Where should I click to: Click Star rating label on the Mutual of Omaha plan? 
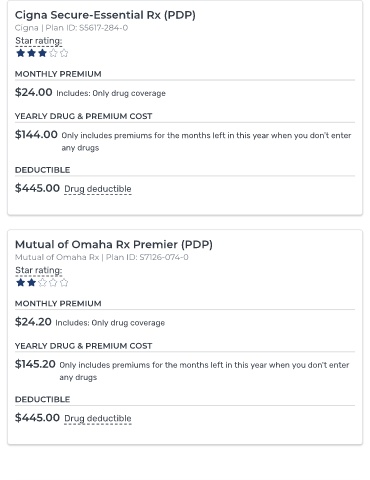pos(39,270)
